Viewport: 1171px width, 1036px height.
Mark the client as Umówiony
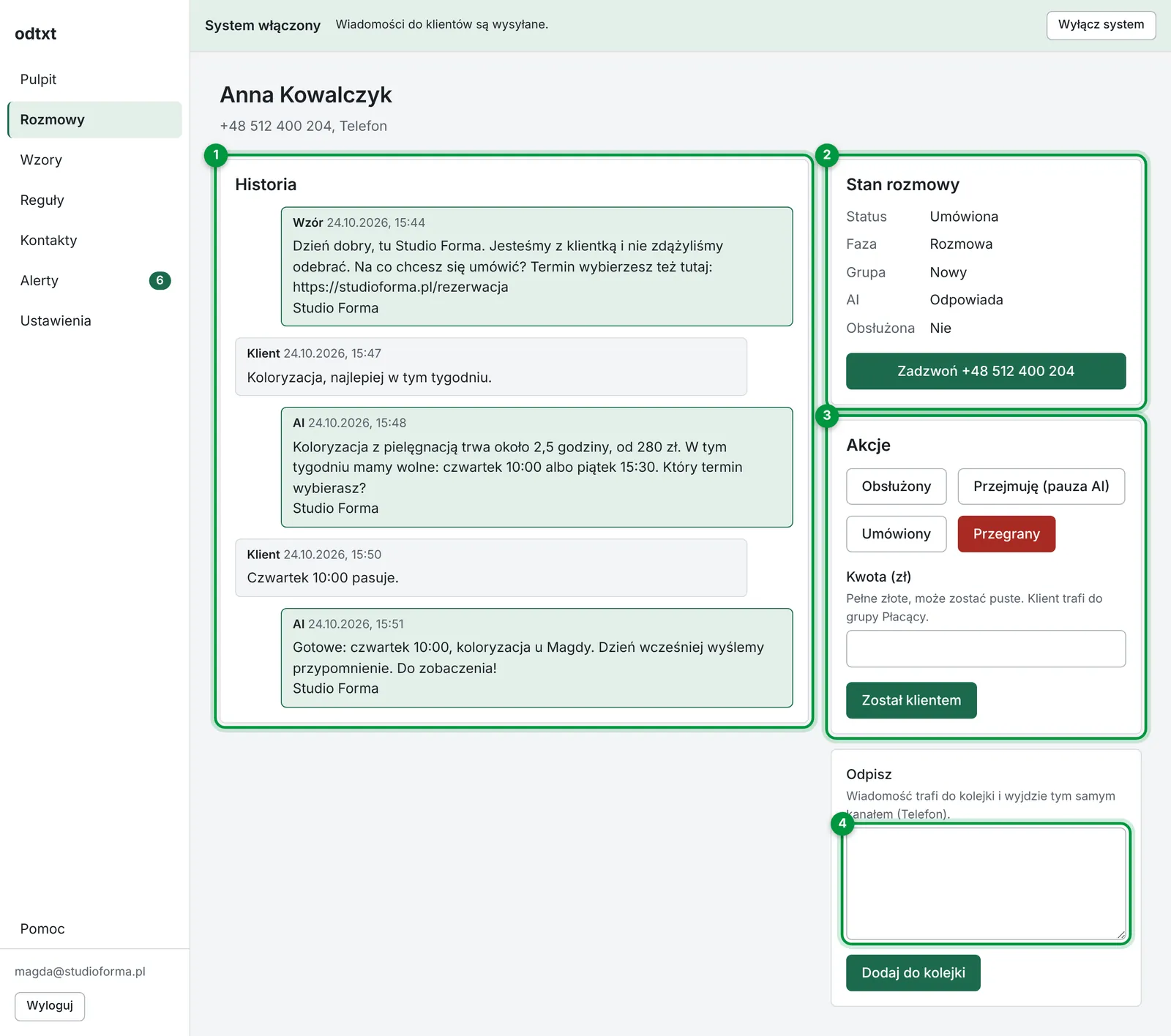click(897, 534)
